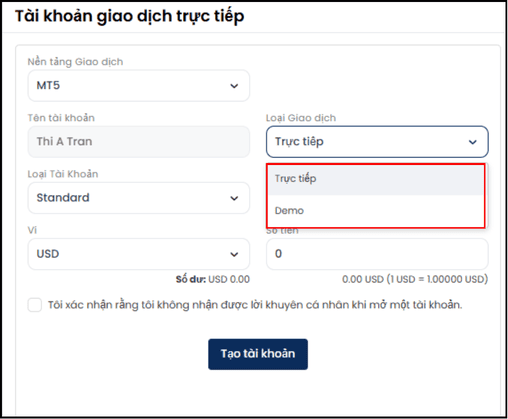
Task: Click the Số dư: USD 0.00 balance text
Action: click(213, 279)
